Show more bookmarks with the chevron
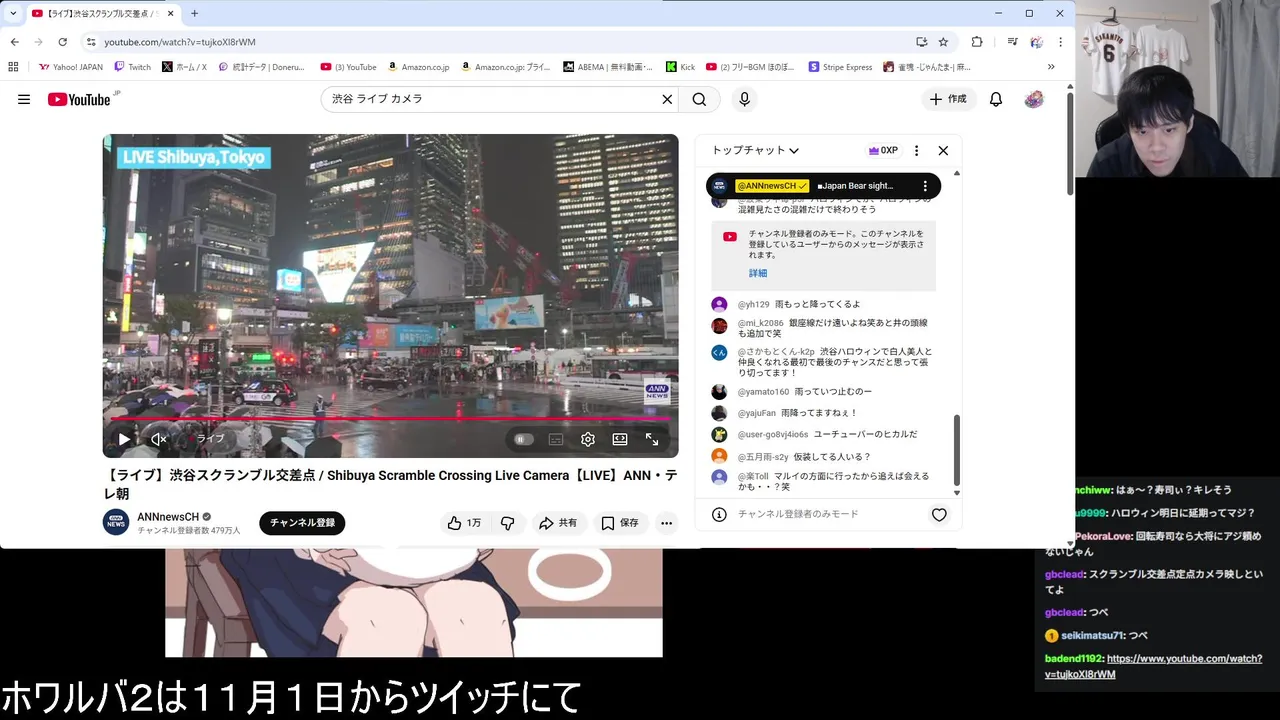 point(1051,67)
